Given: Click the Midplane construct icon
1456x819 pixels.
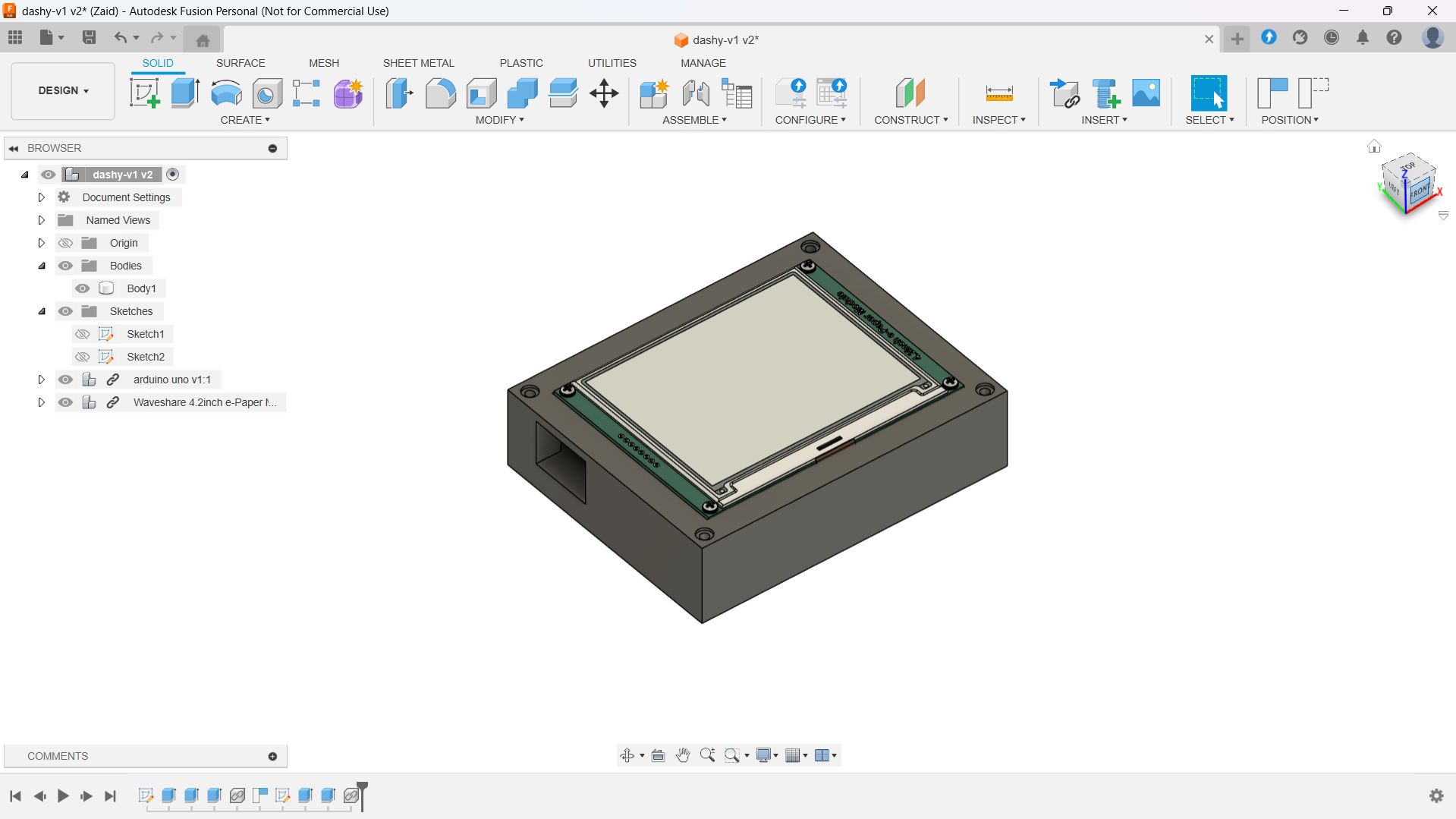Looking at the screenshot, I should click(910, 93).
